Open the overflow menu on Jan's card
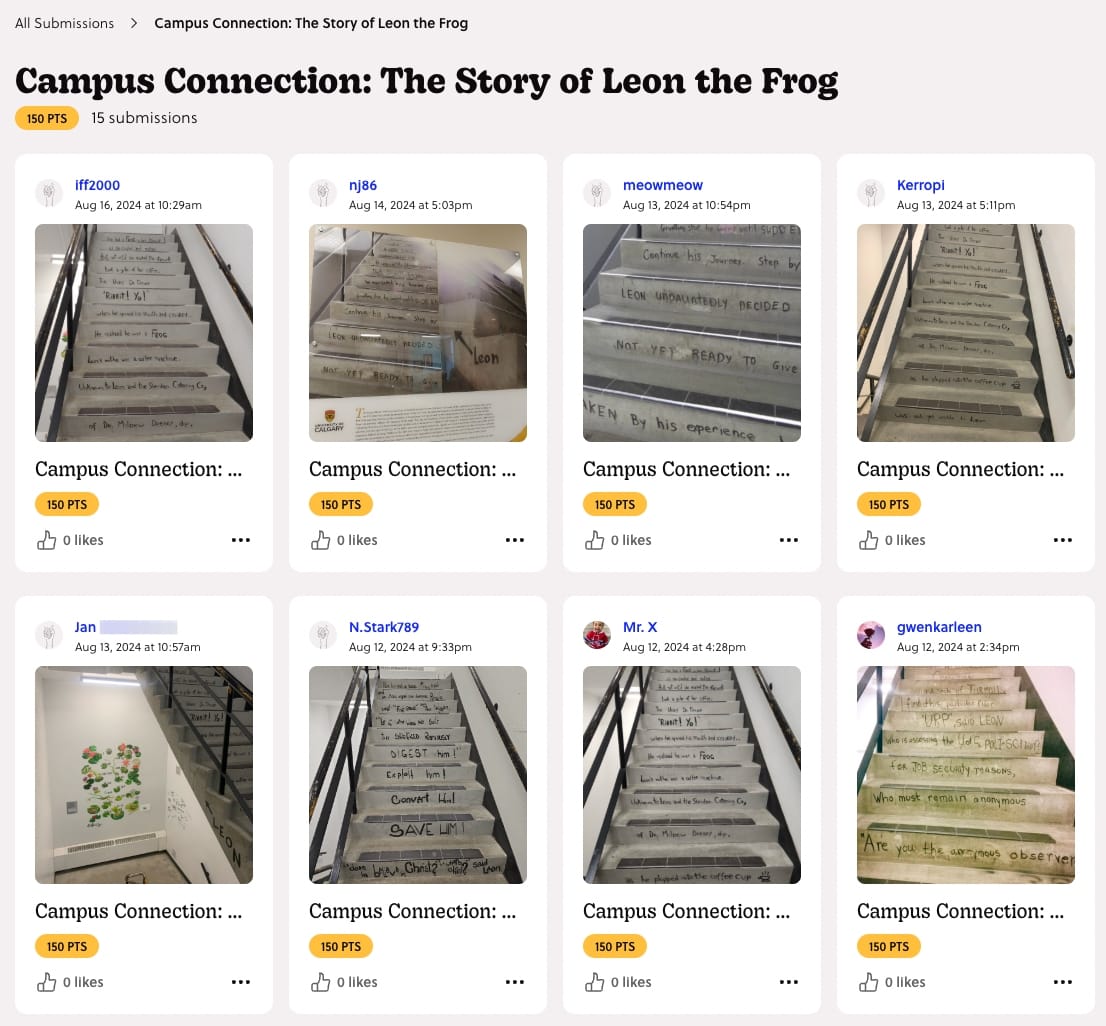Image resolution: width=1106 pixels, height=1026 pixels. (x=241, y=981)
